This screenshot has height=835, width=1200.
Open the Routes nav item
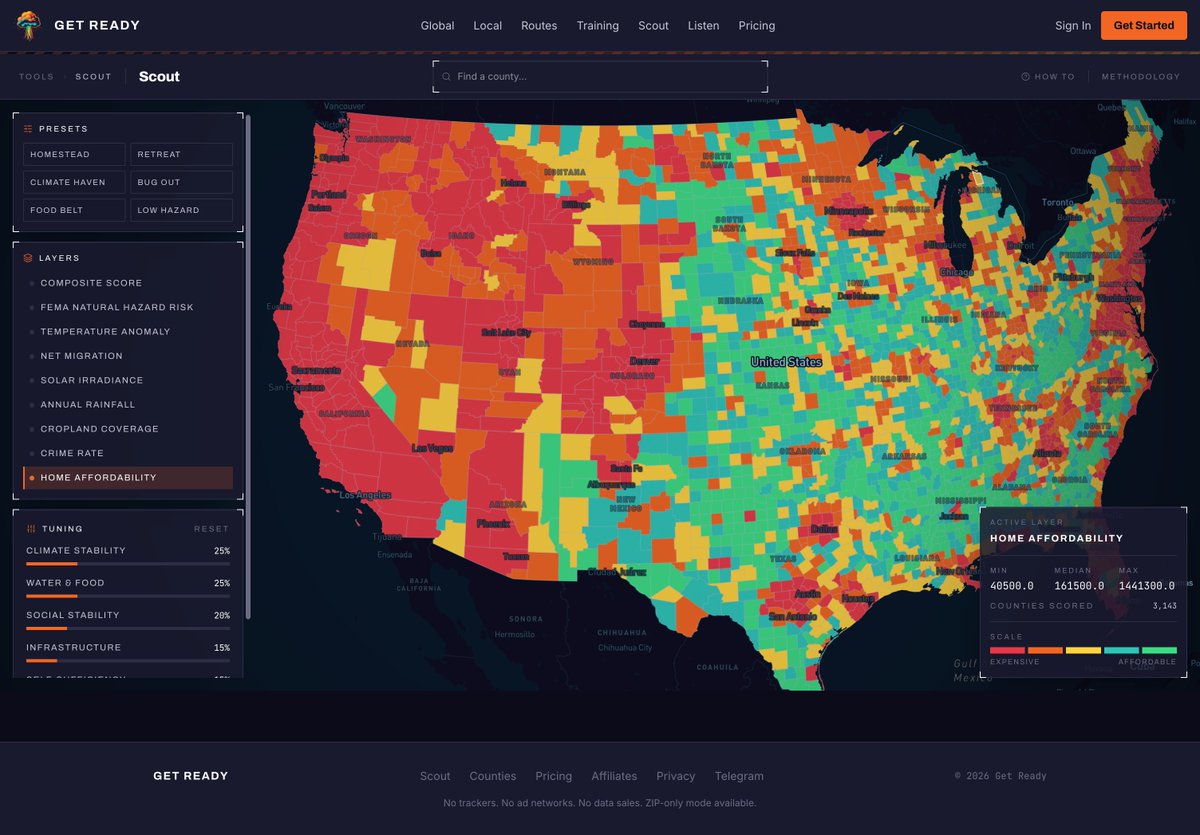(539, 26)
